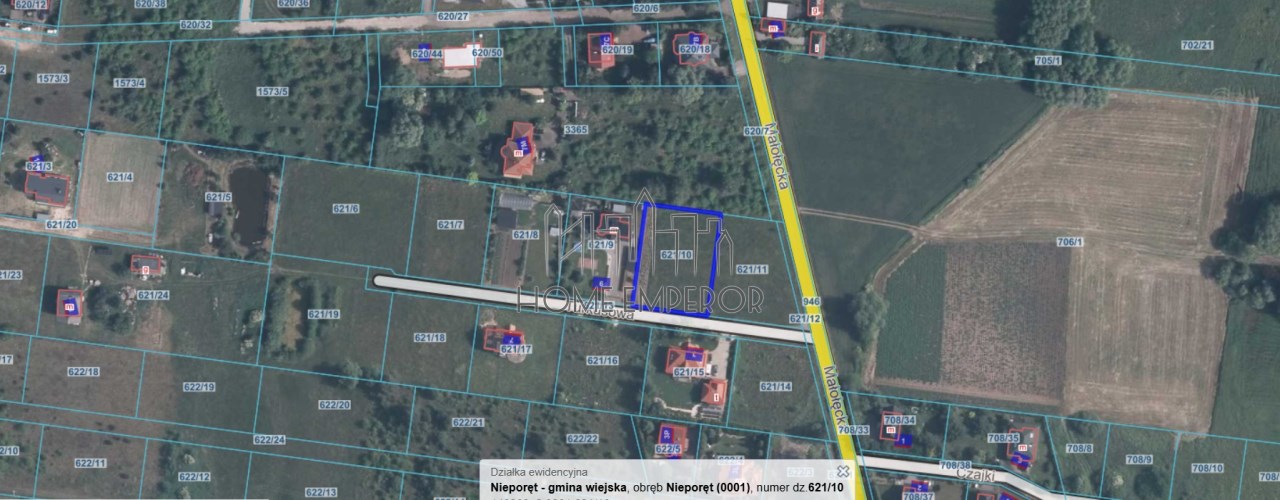The height and width of the screenshot is (500, 1280).
Task: Click the 946 road number label
Action: (x=810, y=301)
